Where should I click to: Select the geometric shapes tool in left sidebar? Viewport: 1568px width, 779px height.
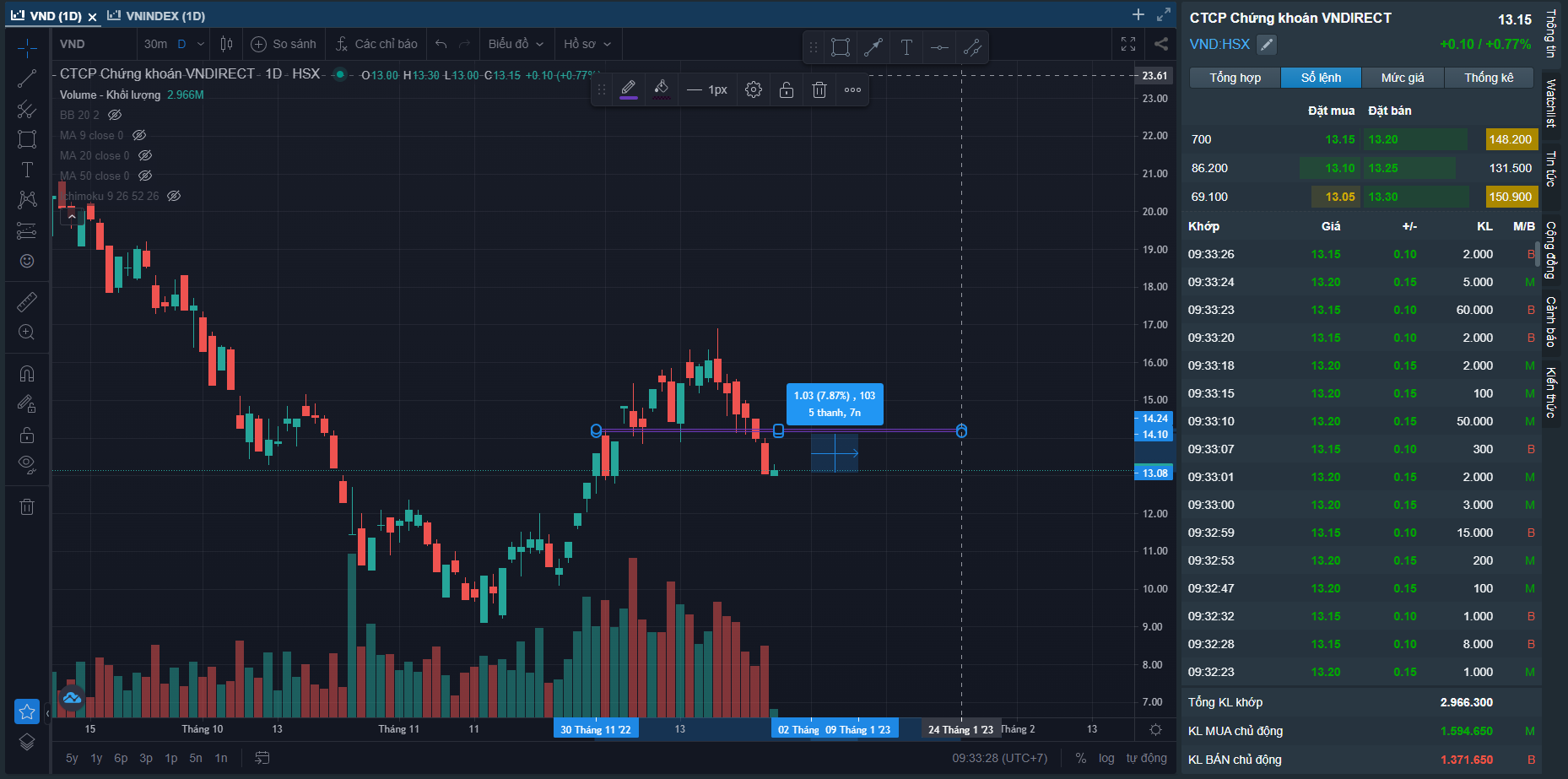point(27,139)
